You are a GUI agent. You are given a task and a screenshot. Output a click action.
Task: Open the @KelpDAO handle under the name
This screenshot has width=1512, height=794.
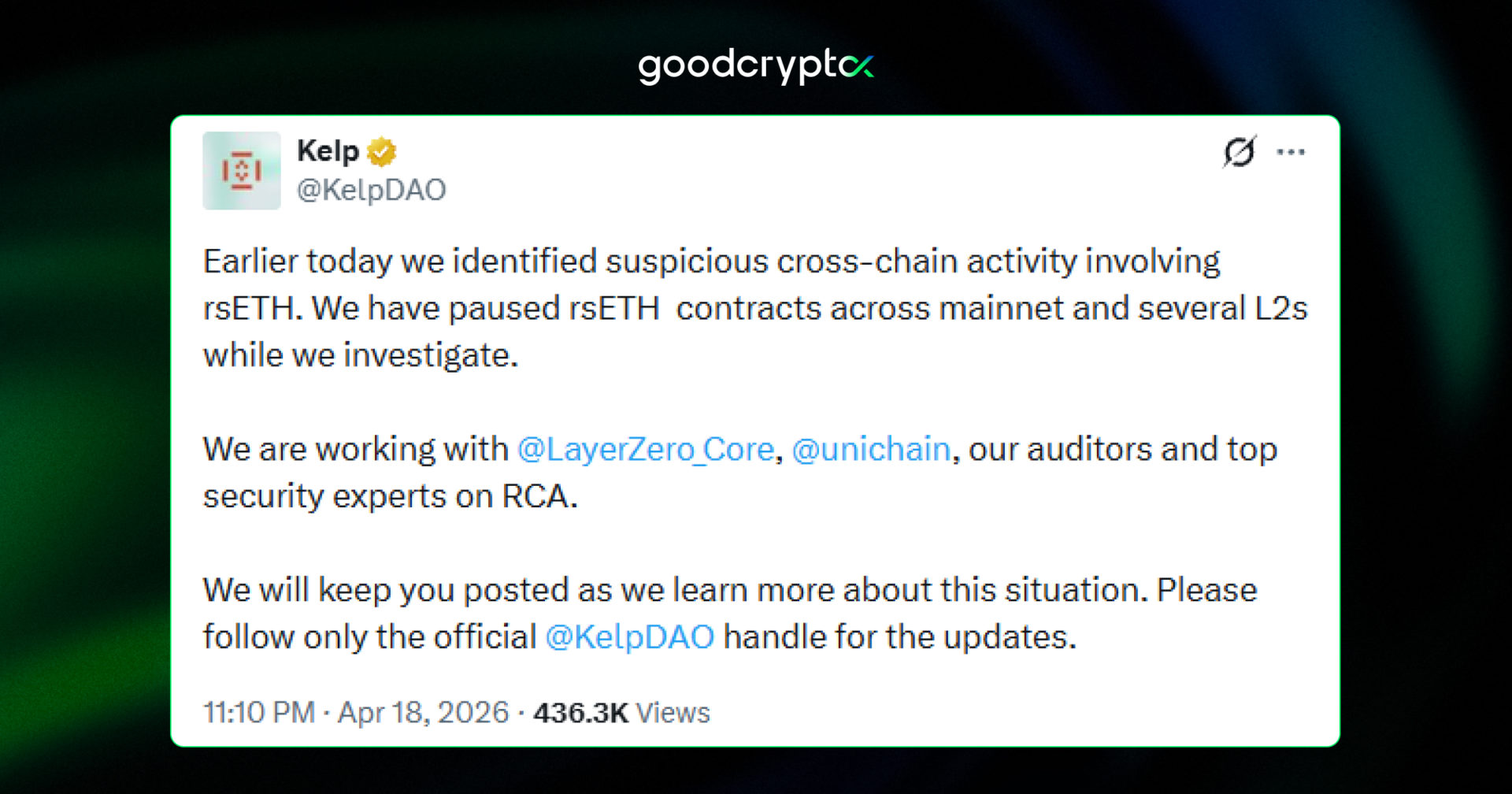pyautogui.click(x=371, y=190)
